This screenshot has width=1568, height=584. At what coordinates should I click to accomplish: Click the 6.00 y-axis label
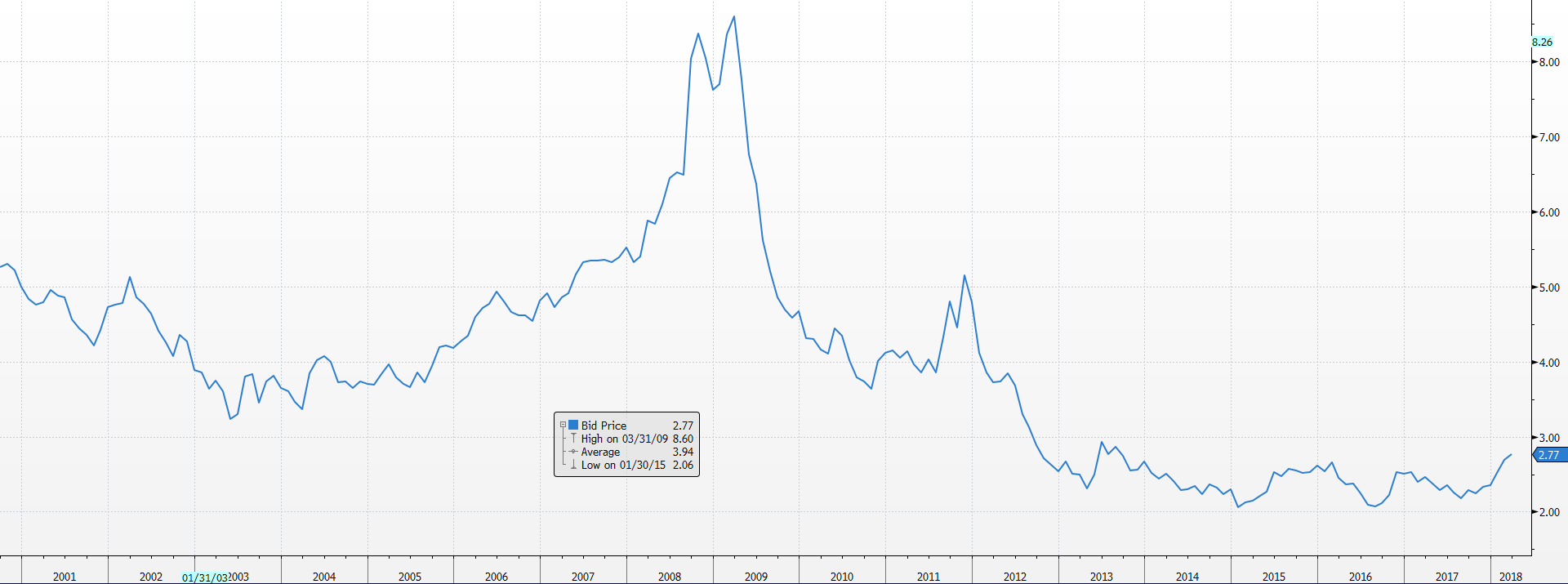tap(1549, 212)
